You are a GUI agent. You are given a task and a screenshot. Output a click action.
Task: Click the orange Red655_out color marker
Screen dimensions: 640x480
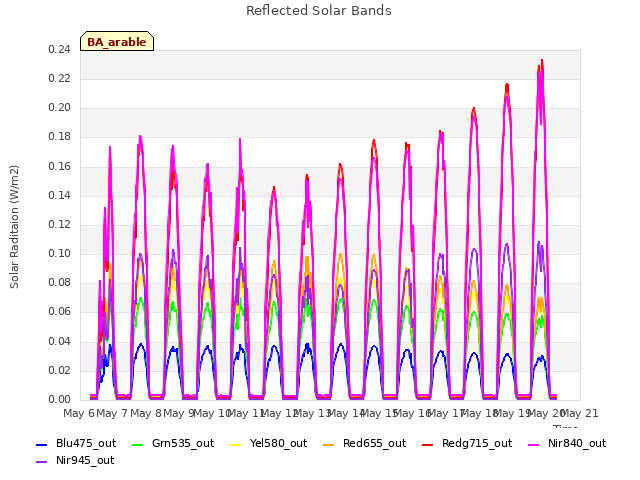click(x=329, y=444)
